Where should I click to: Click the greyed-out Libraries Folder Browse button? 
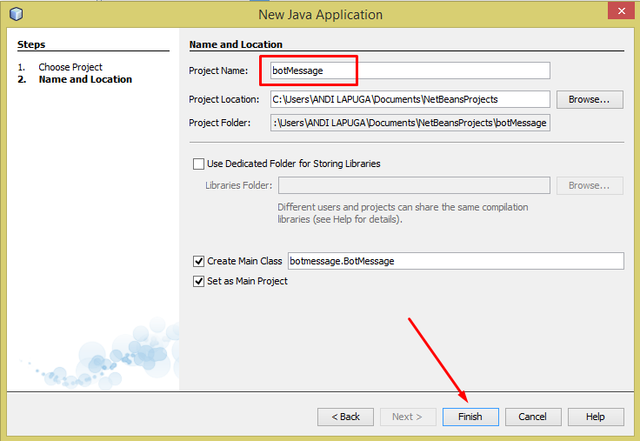tap(589, 185)
